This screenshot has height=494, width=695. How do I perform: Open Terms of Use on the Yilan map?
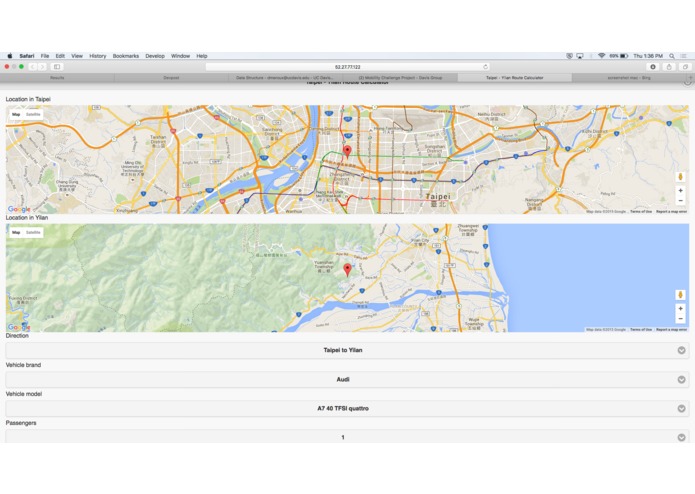pyautogui.click(x=641, y=330)
